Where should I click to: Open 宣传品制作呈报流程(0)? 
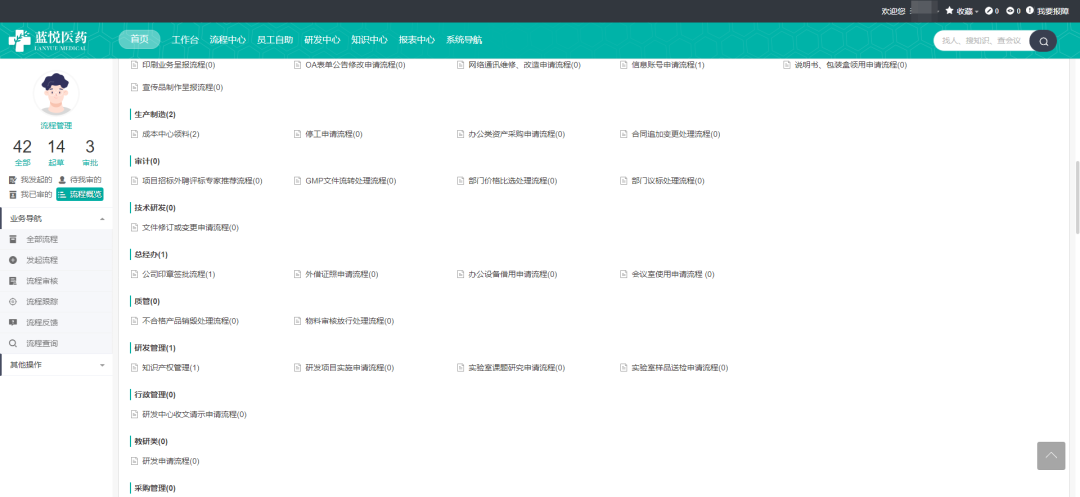[183, 87]
